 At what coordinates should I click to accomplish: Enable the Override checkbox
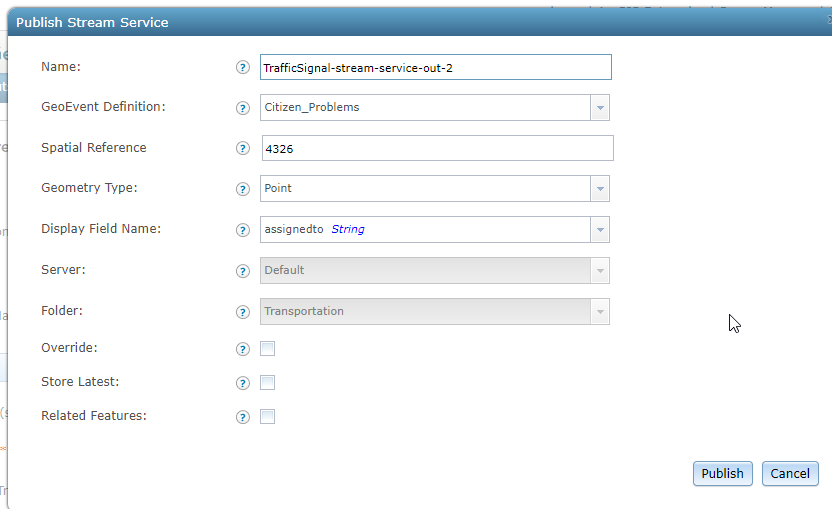coord(267,349)
